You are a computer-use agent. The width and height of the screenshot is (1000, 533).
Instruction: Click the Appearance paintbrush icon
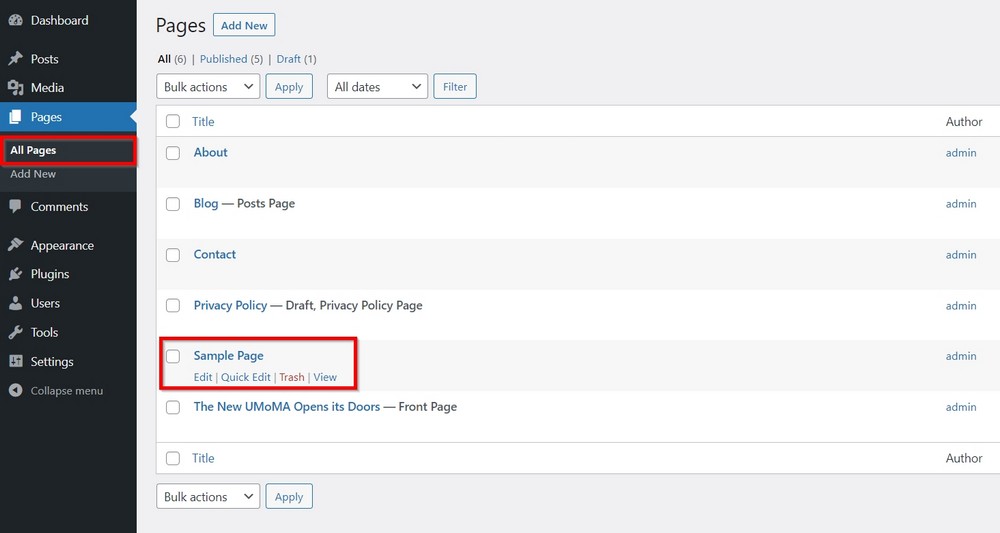[15, 245]
